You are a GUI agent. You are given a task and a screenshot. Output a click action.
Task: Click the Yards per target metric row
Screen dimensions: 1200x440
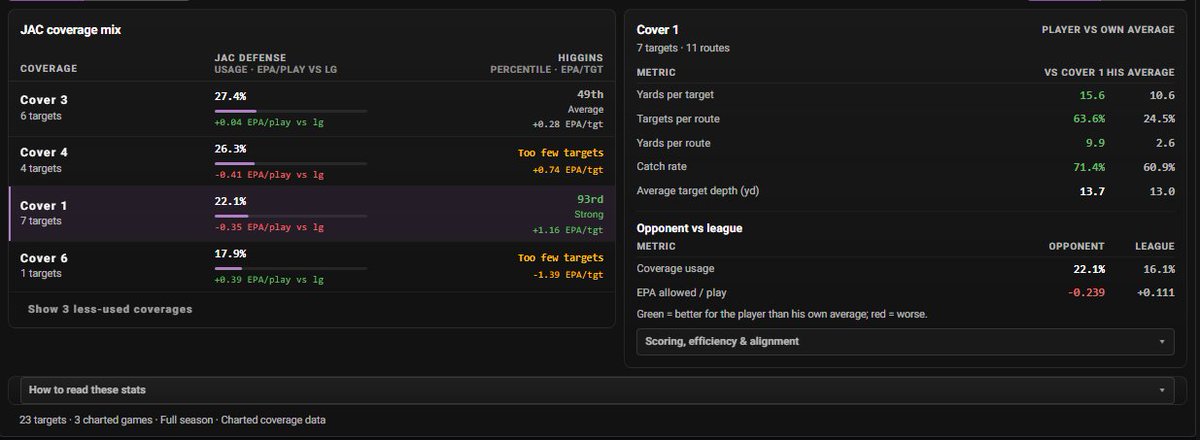[906, 95]
